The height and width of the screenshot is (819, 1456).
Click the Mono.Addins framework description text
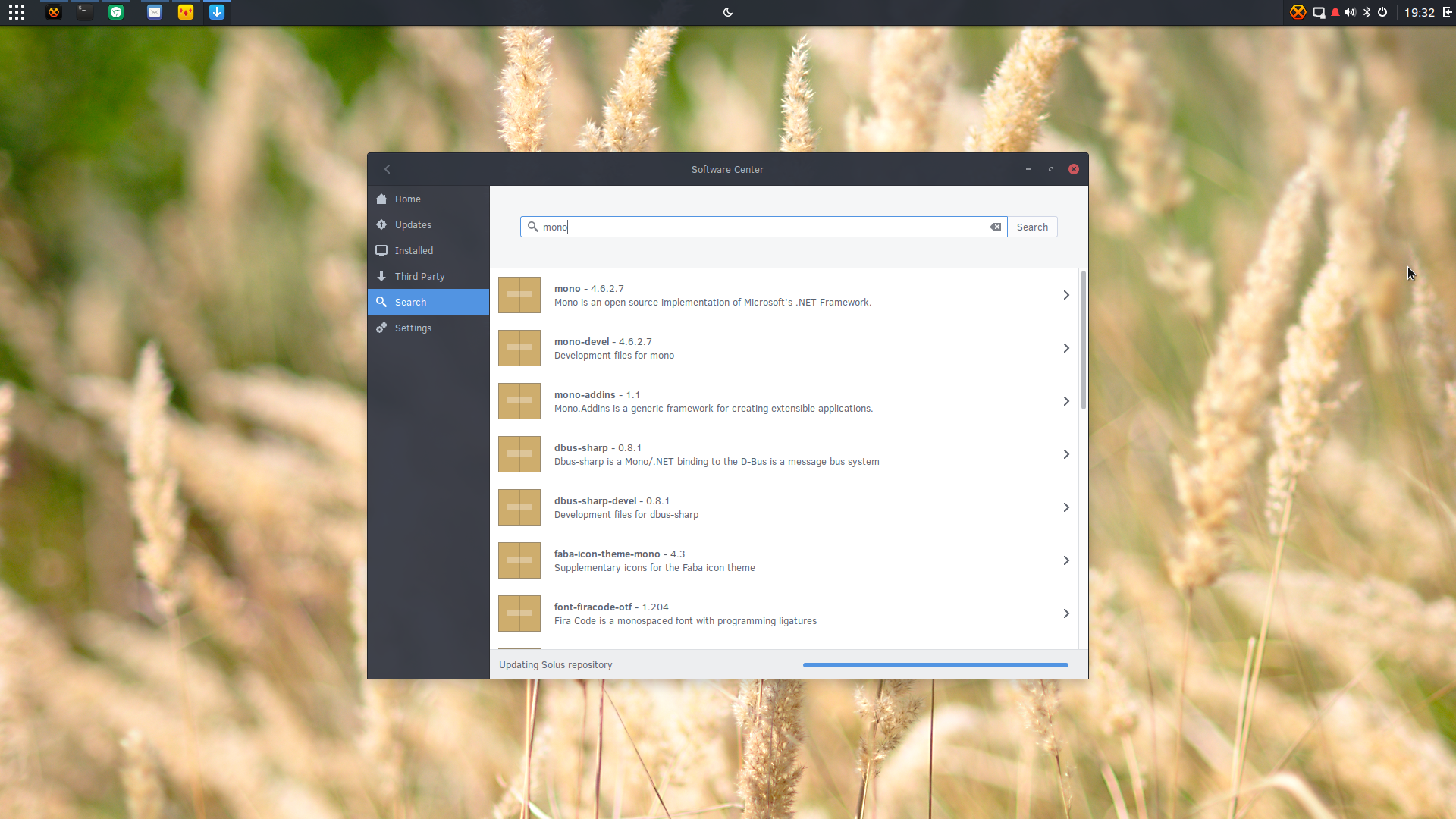pyautogui.click(x=714, y=409)
